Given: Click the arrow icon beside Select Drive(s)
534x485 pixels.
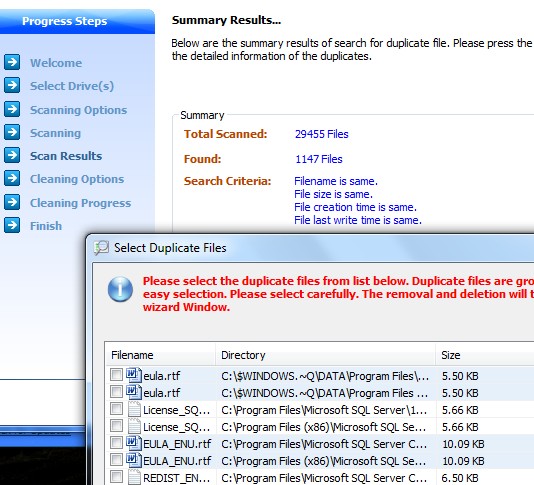Looking at the screenshot, I should (12, 85).
